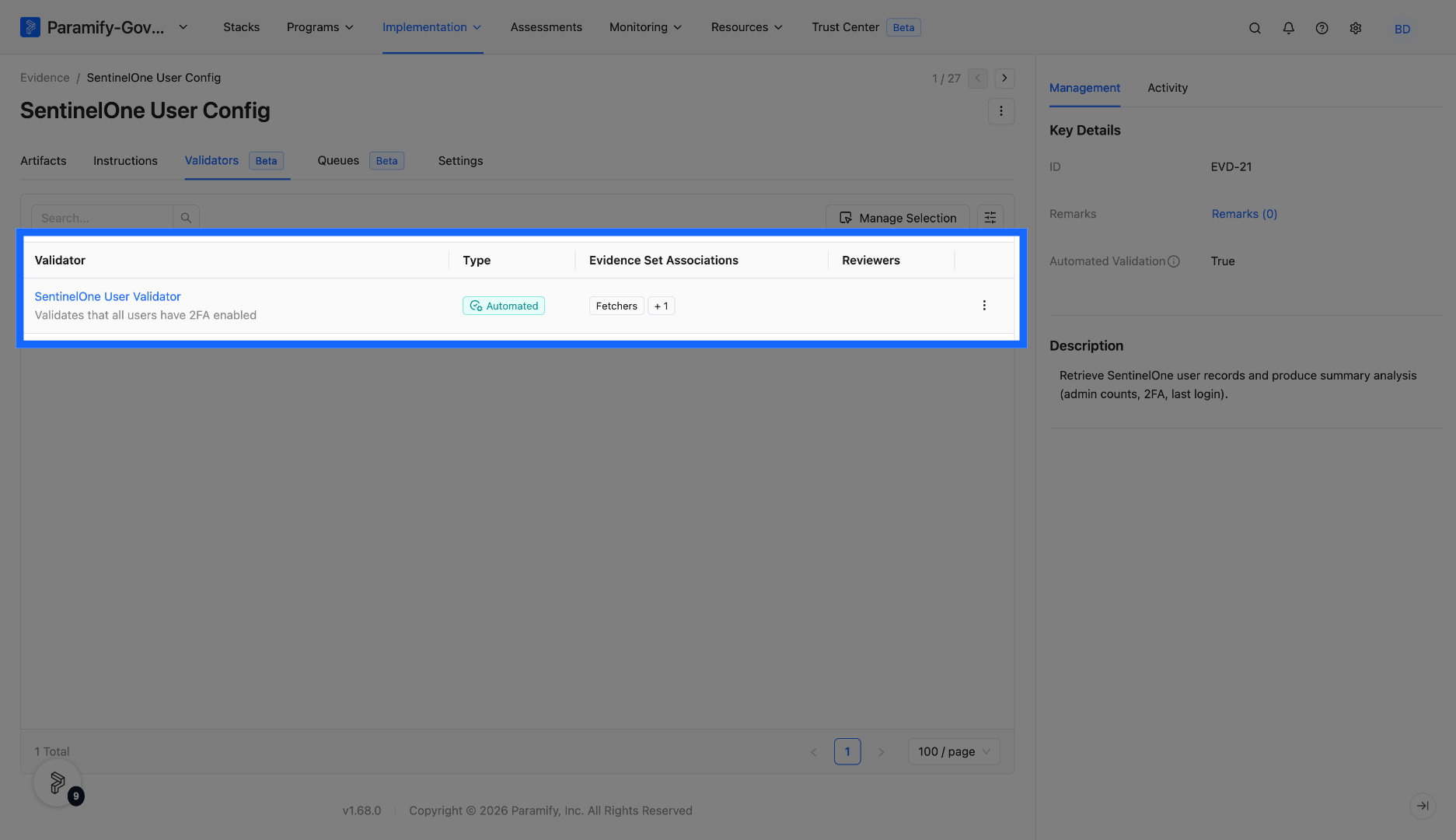Open the Assessments menu item

pyautogui.click(x=546, y=27)
